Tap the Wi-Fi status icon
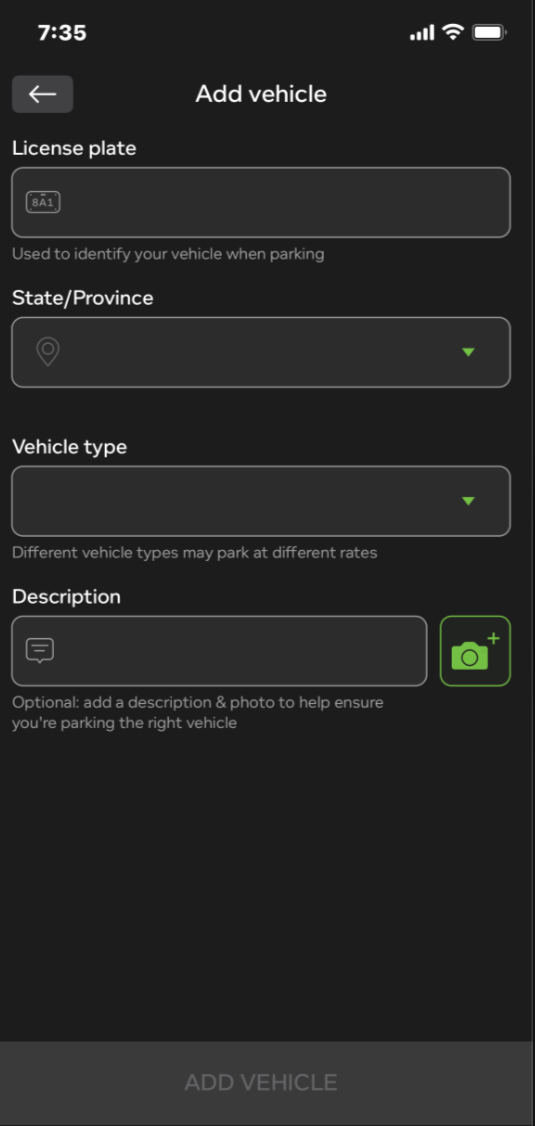Viewport: 535px width, 1126px height. coord(453,32)
